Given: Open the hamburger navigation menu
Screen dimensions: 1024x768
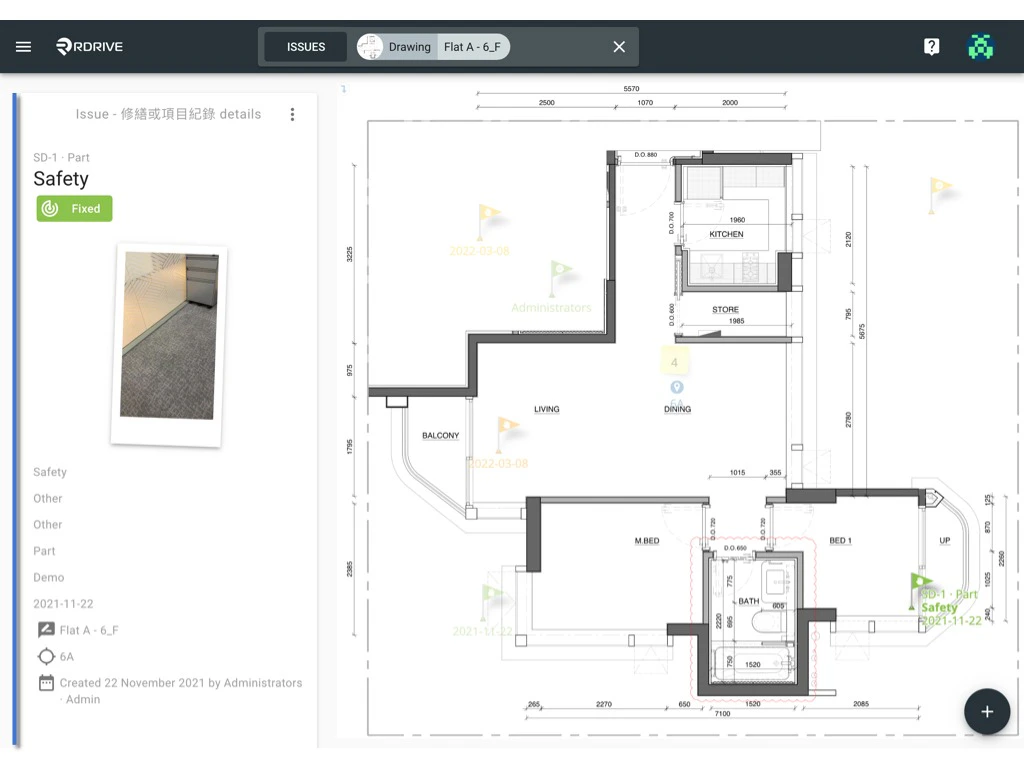Looking at the screenshot, I should [x=23, y=46].
